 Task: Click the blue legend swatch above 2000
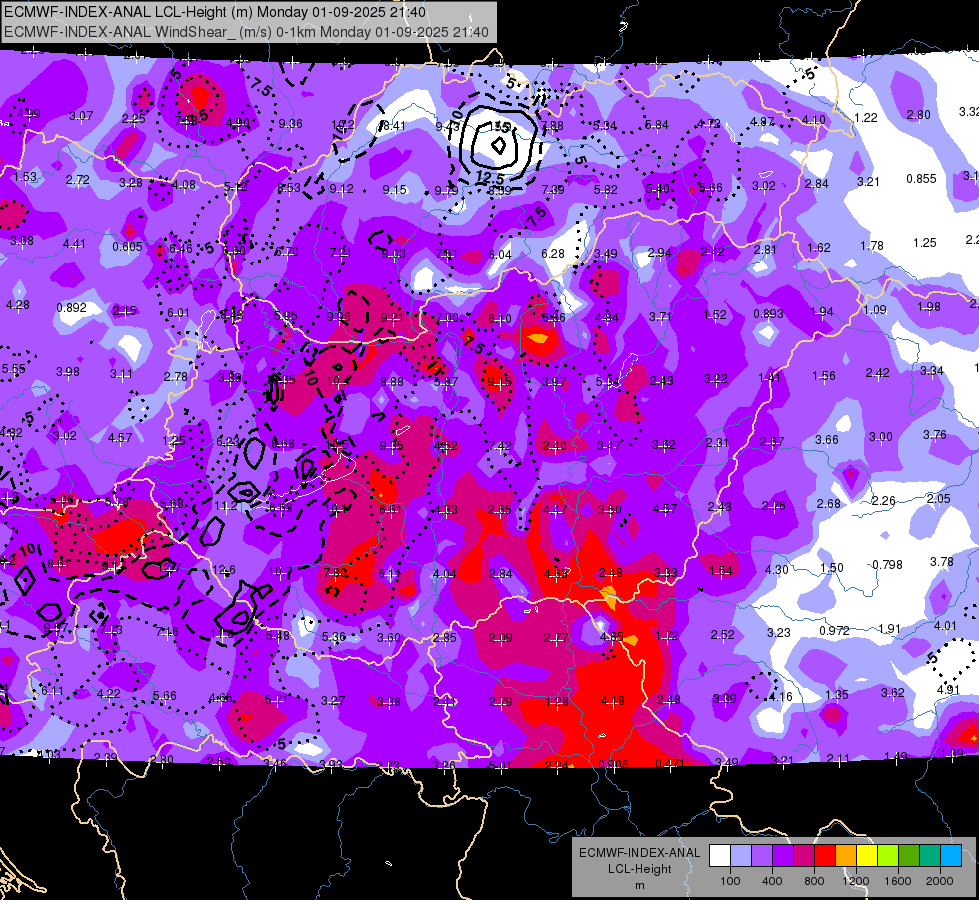(x=951, y=855)
